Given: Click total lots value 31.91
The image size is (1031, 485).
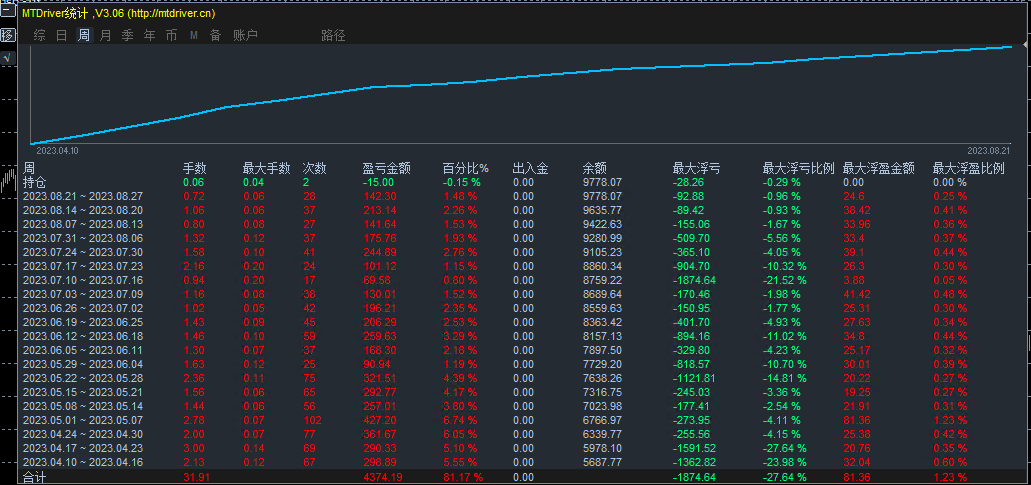Looking at the screenshot, I should click(196, 478).
